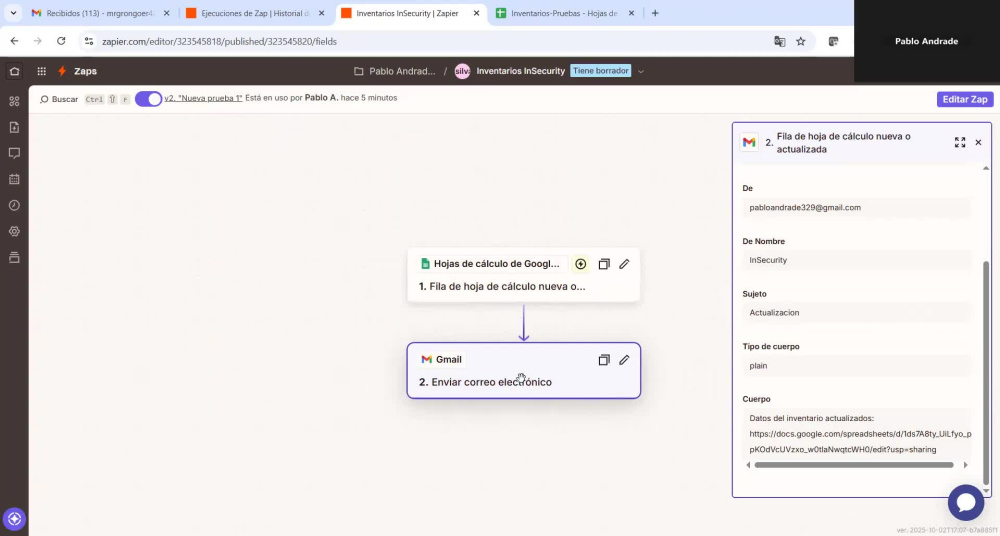This screenshot has height=536, width=1000.
Task: Open the purple AI copilot button
Action: pyautogui.click(x=14, y=519)
